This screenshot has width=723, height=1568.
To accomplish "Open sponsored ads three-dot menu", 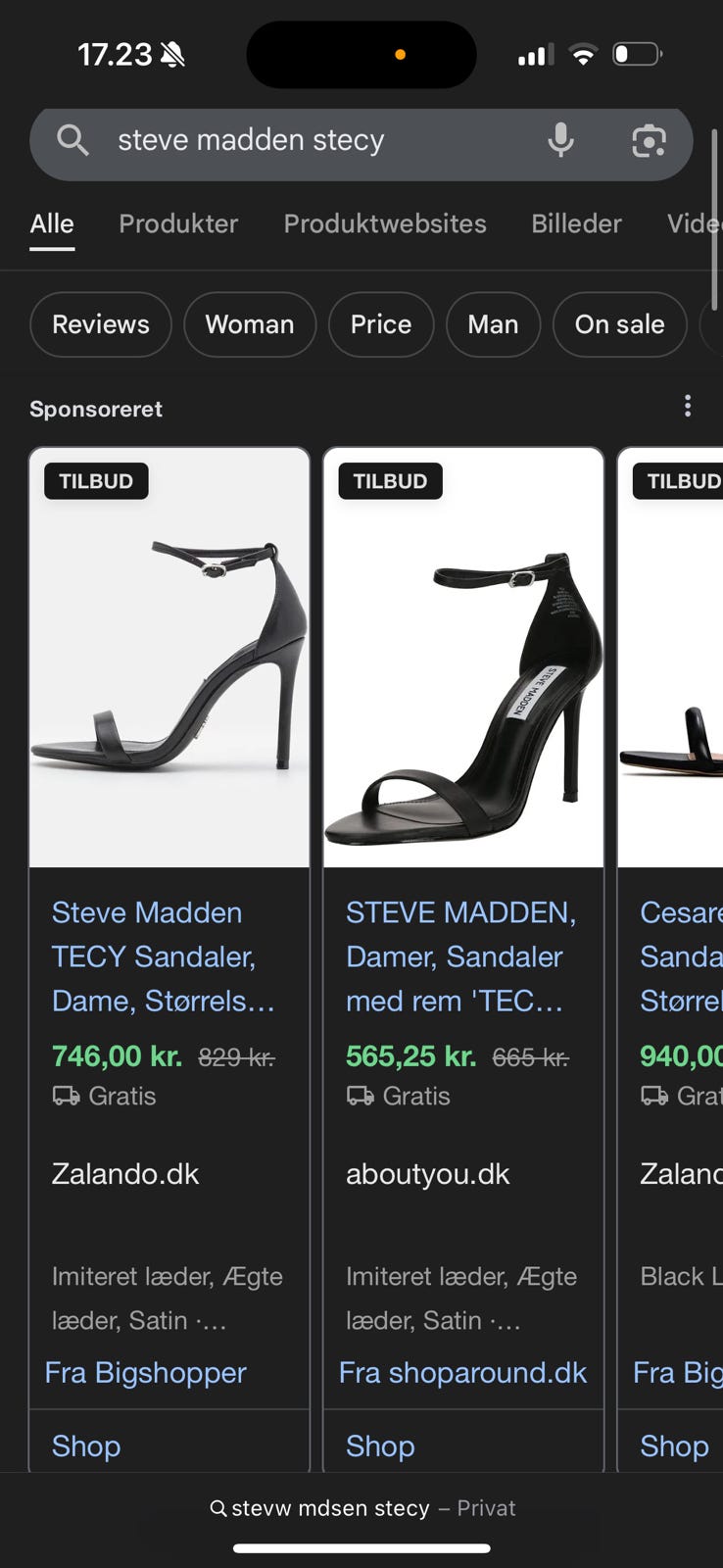I will click(688, 406).
